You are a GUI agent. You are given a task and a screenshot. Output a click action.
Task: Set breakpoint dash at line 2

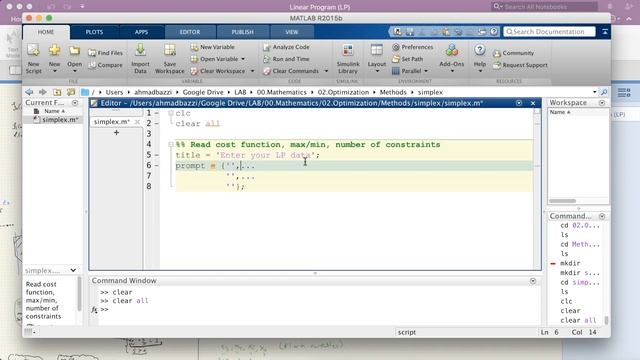[157, 124]
